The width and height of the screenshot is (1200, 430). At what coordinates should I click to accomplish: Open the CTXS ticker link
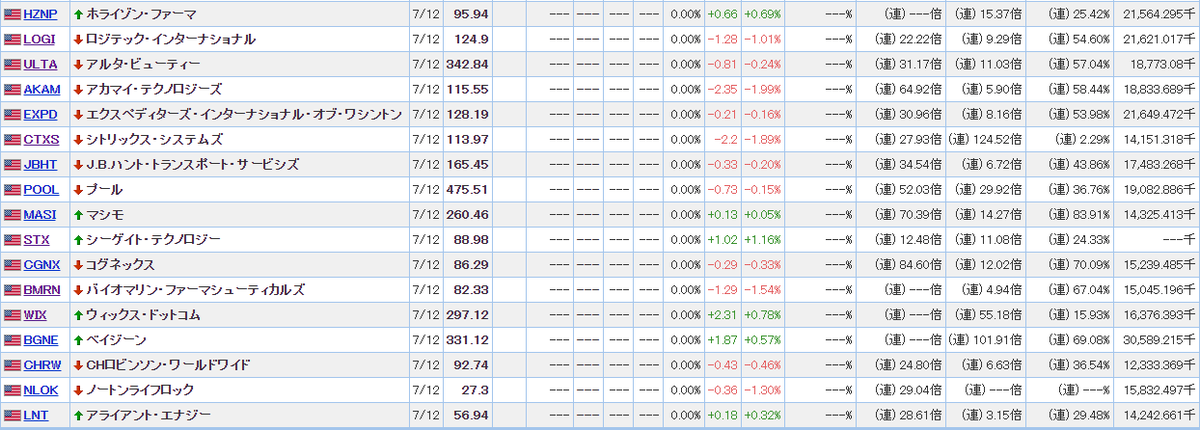40,139
